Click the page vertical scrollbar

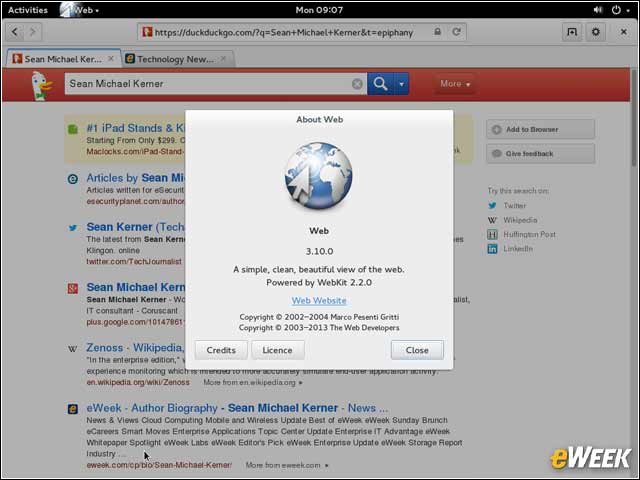click(634, 118)
